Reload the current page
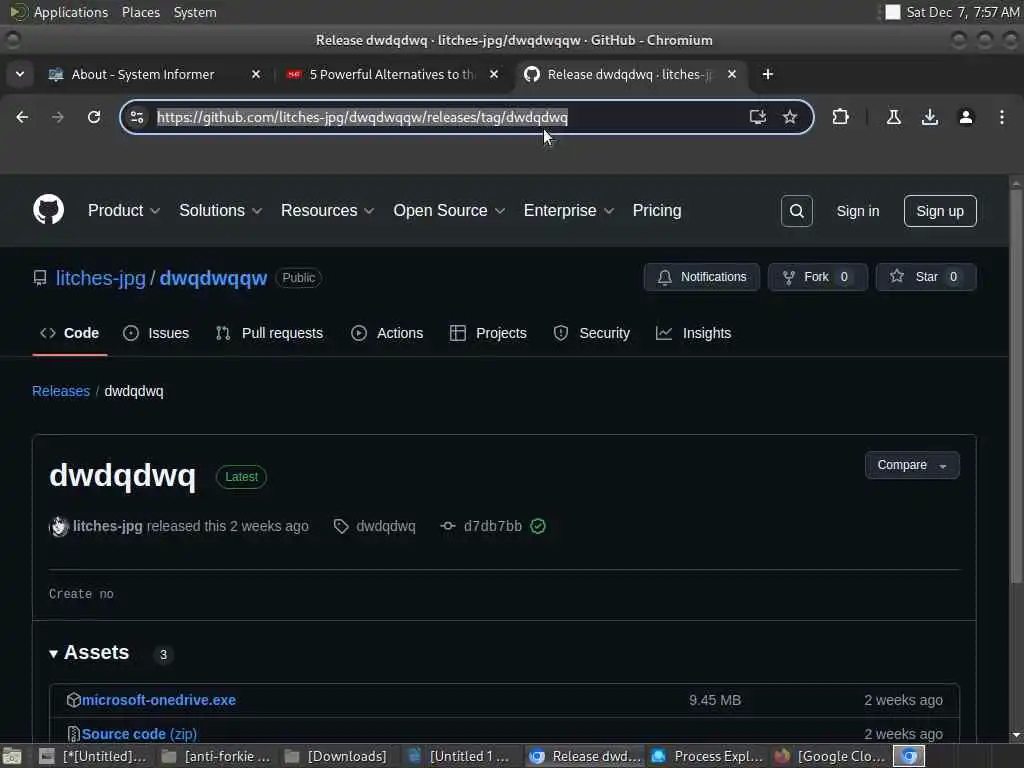1024x768 pixels. [x=94, y=117]
